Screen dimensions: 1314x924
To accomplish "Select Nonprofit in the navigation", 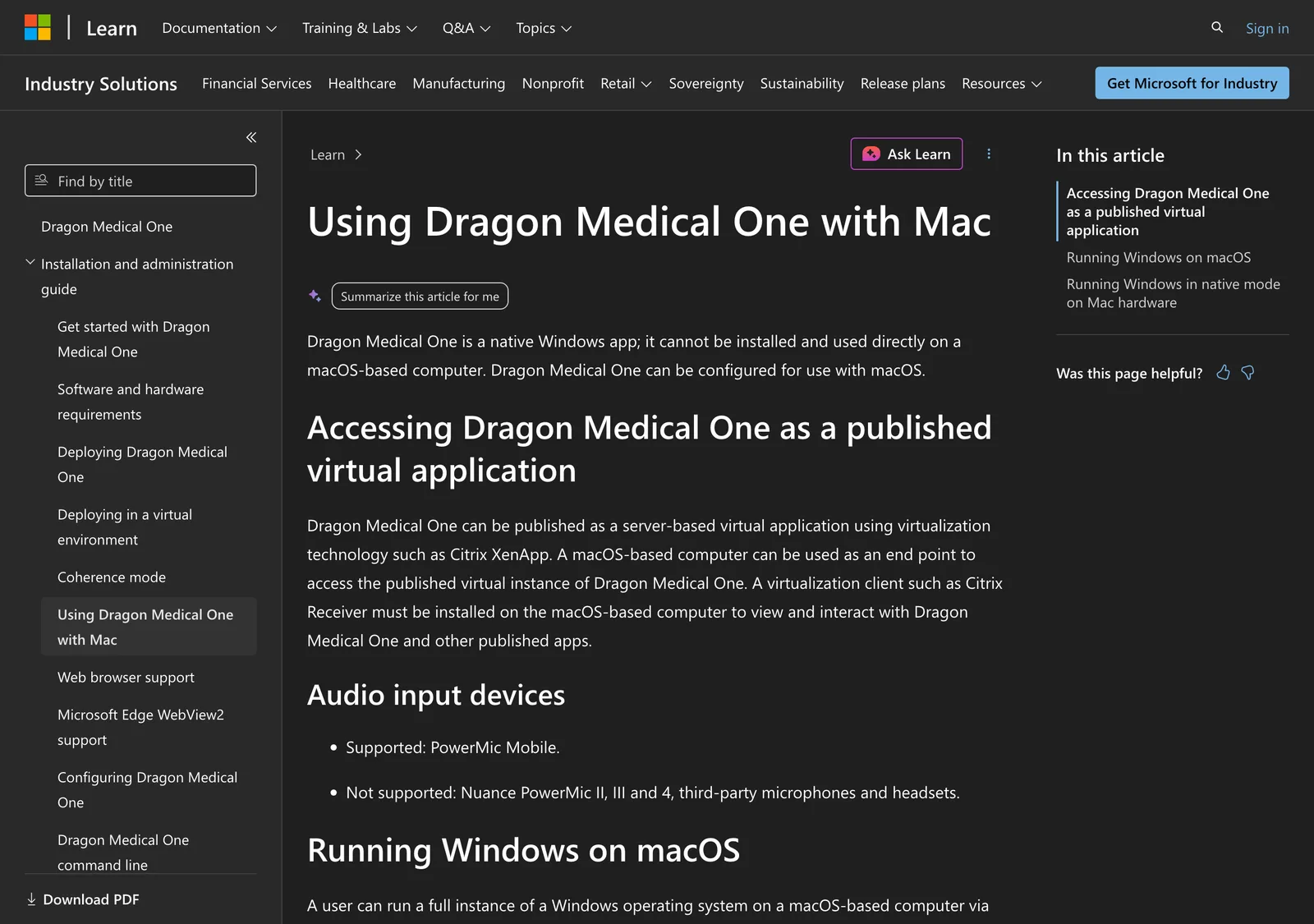I will point(553,84).
